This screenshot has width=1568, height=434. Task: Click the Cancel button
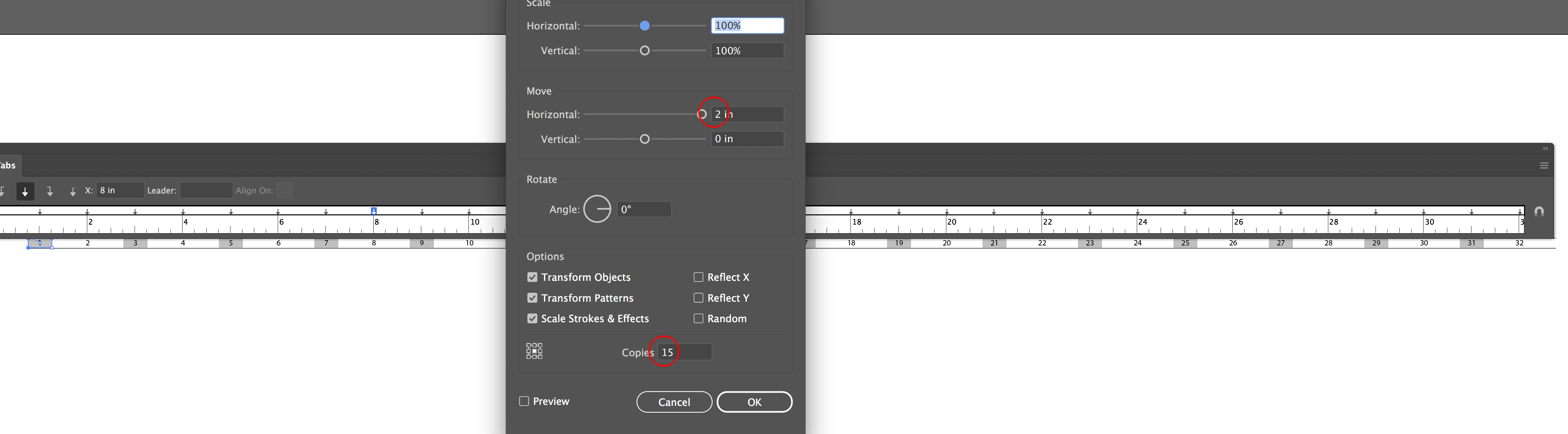click(x=675, y=402)
